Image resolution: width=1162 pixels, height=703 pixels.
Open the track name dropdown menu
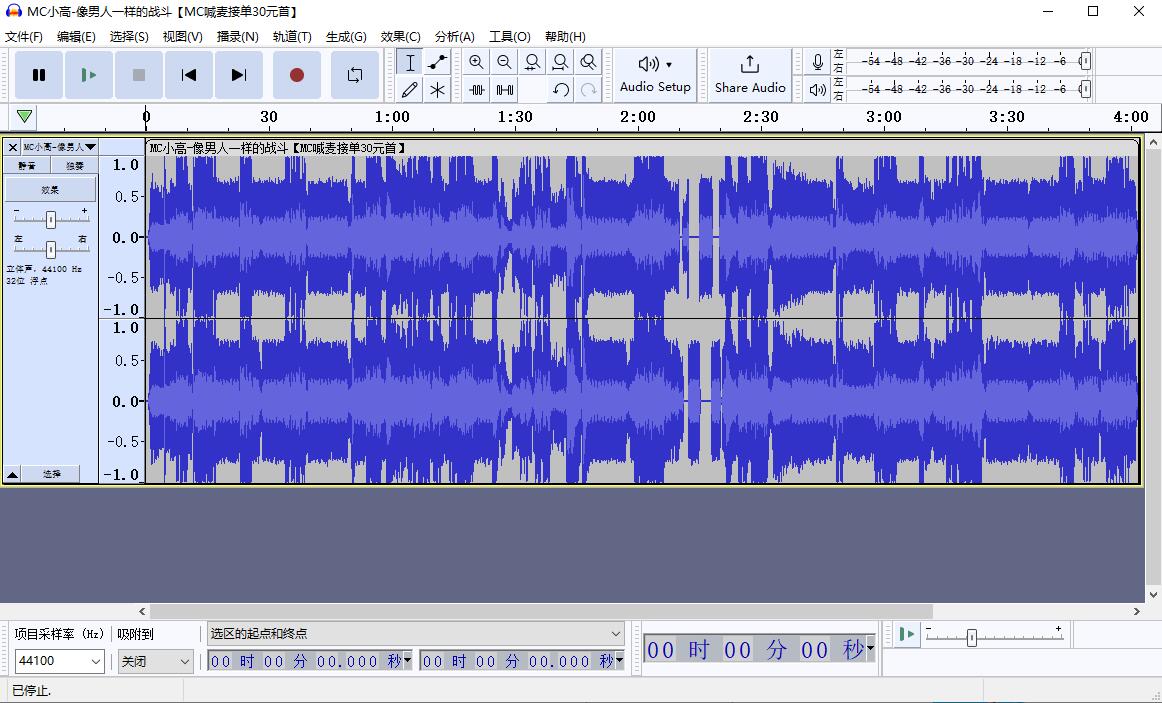(59, 147)
